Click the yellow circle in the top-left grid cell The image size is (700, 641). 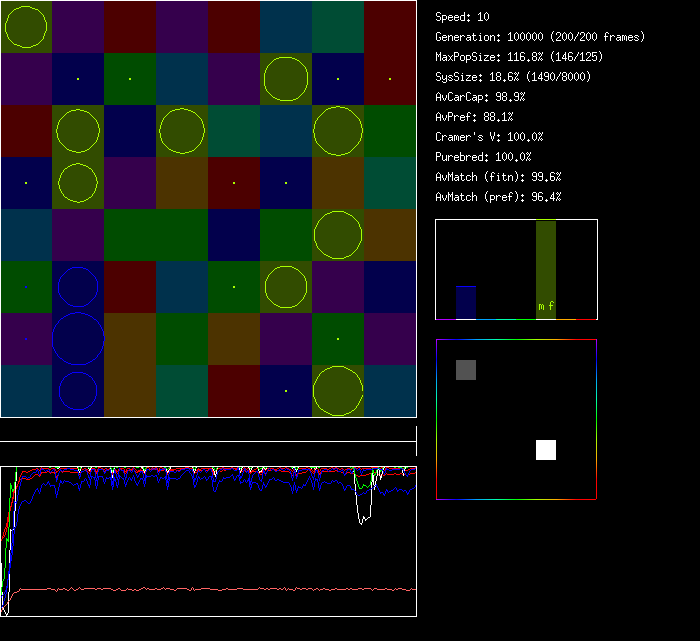[26, 27]
